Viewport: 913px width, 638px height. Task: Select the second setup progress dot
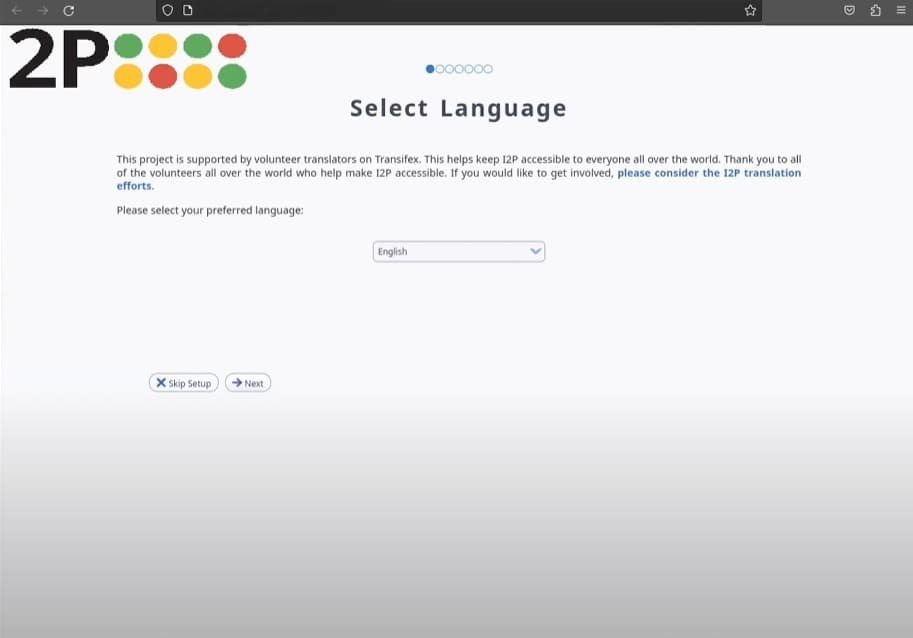[440, 69]
